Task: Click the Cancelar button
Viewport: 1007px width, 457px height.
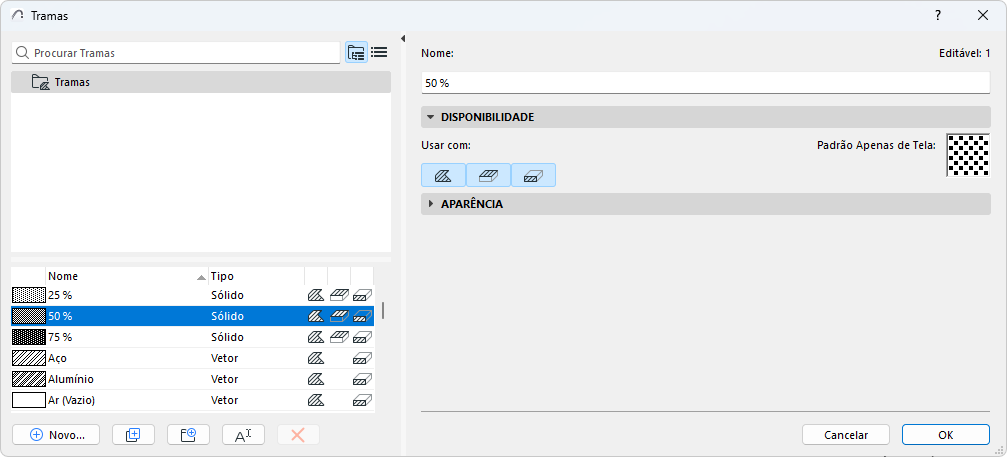Action: click(x=846, y=435)
